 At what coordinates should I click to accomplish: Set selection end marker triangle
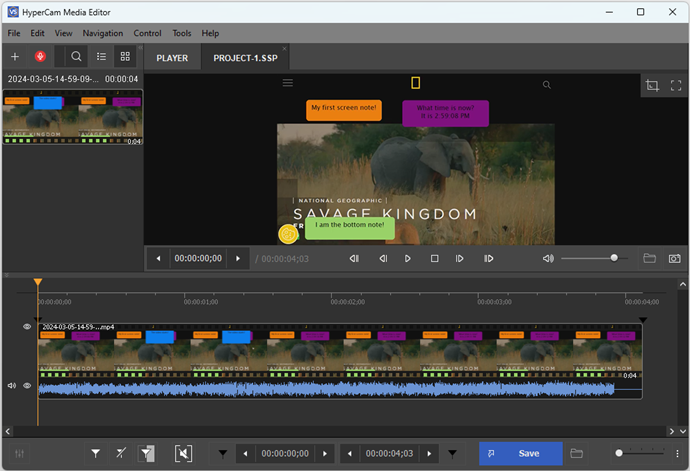click(x=452, y=453)
